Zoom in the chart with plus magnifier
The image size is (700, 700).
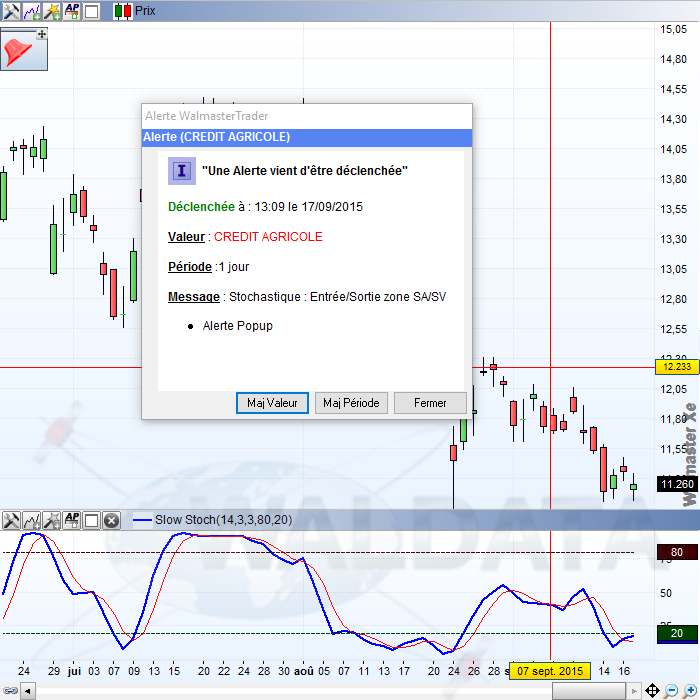[689, 691]
